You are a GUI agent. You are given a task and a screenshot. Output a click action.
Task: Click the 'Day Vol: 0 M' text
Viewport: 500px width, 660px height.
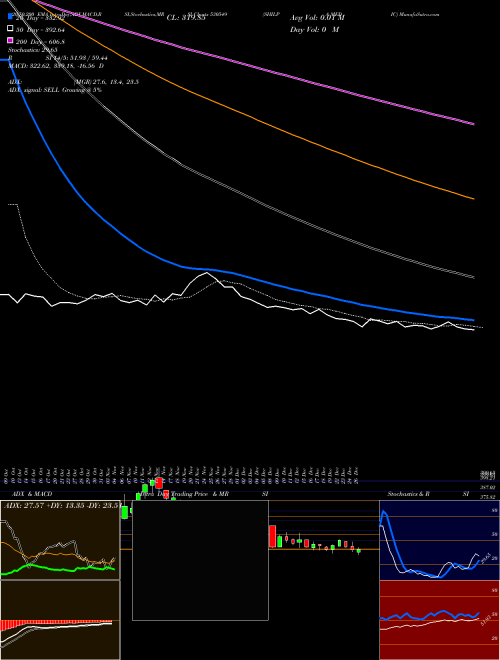click(x=314, y=29)
